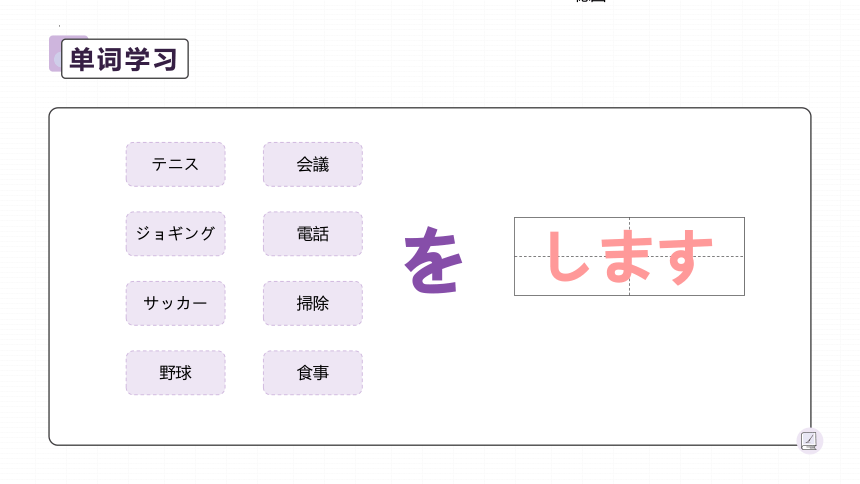
Task: Click the final pink す character
Action: click(x=686, y=257)
